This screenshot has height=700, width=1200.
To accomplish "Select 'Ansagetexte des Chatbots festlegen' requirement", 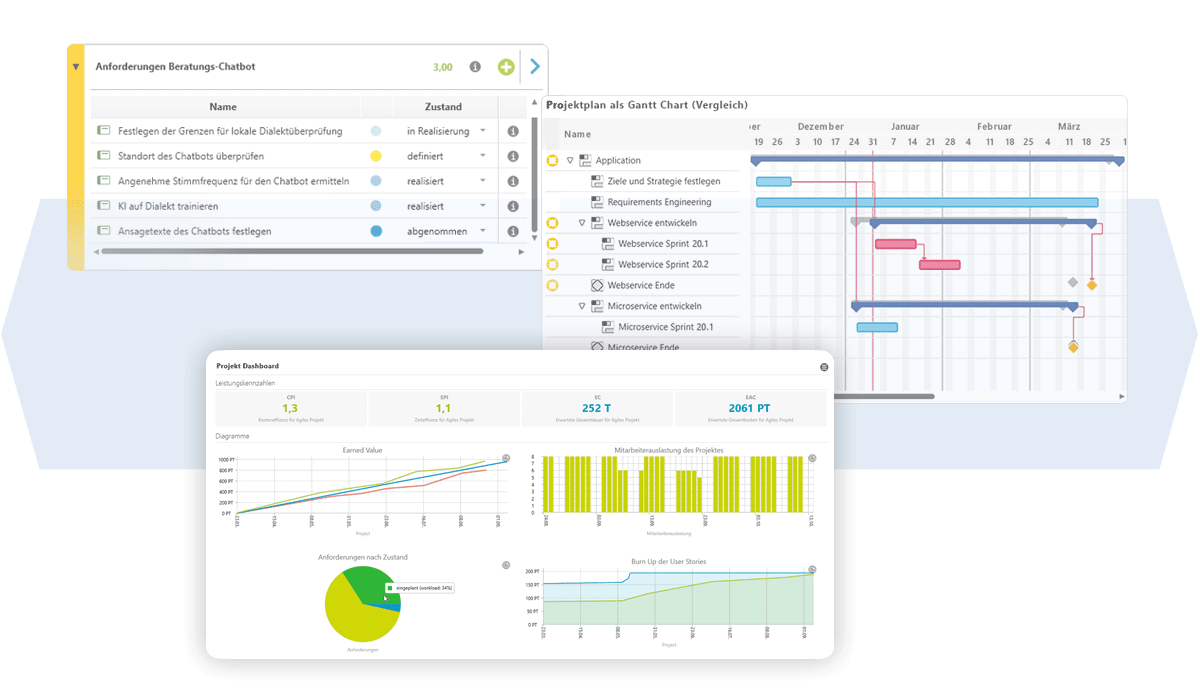I will click(x=194, y=231).
